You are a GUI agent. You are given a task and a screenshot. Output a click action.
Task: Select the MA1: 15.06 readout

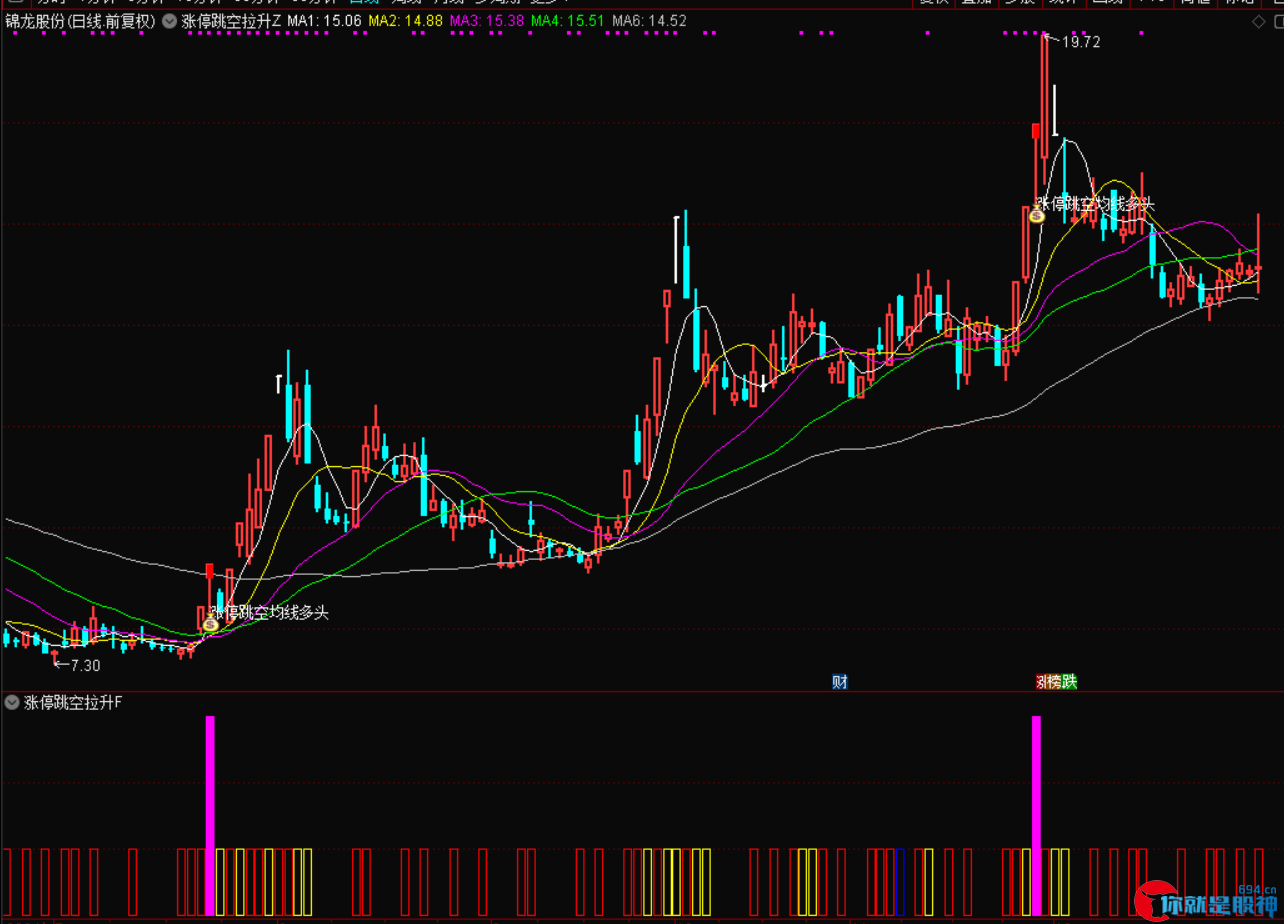coord(325,21)
